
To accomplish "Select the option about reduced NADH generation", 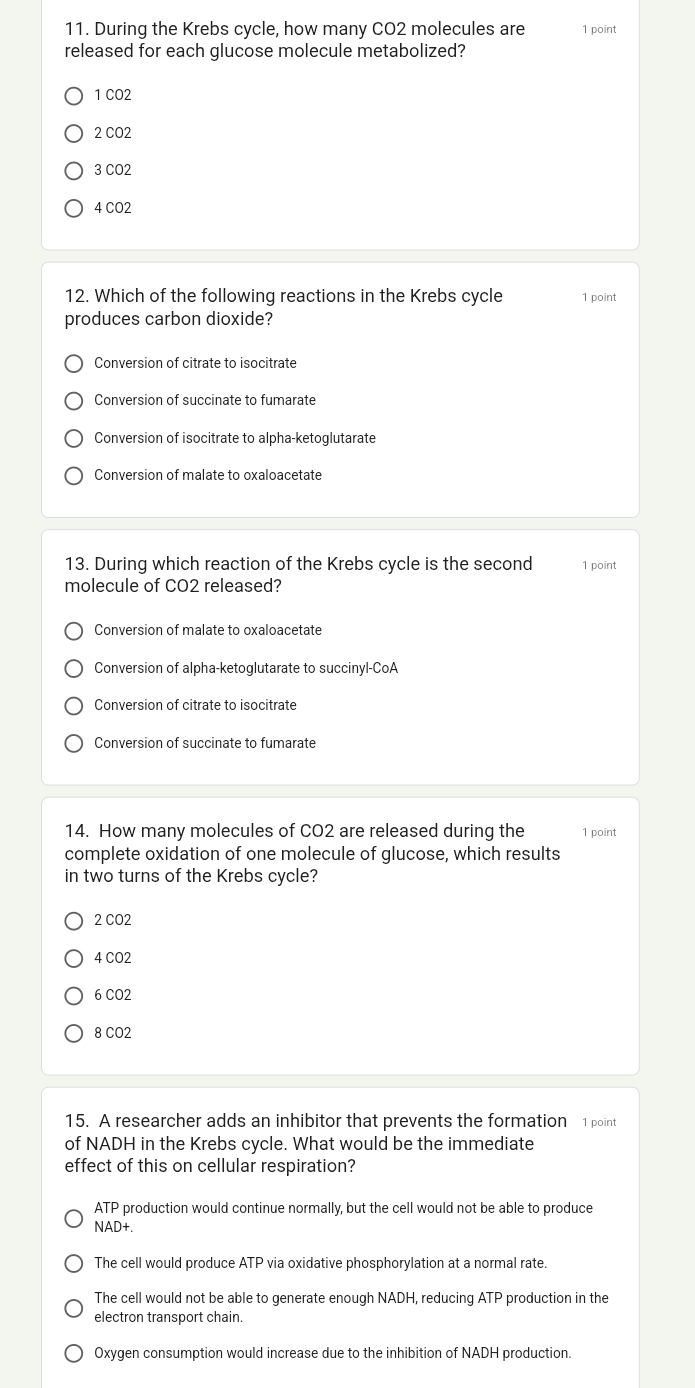I will [73, 1308].
